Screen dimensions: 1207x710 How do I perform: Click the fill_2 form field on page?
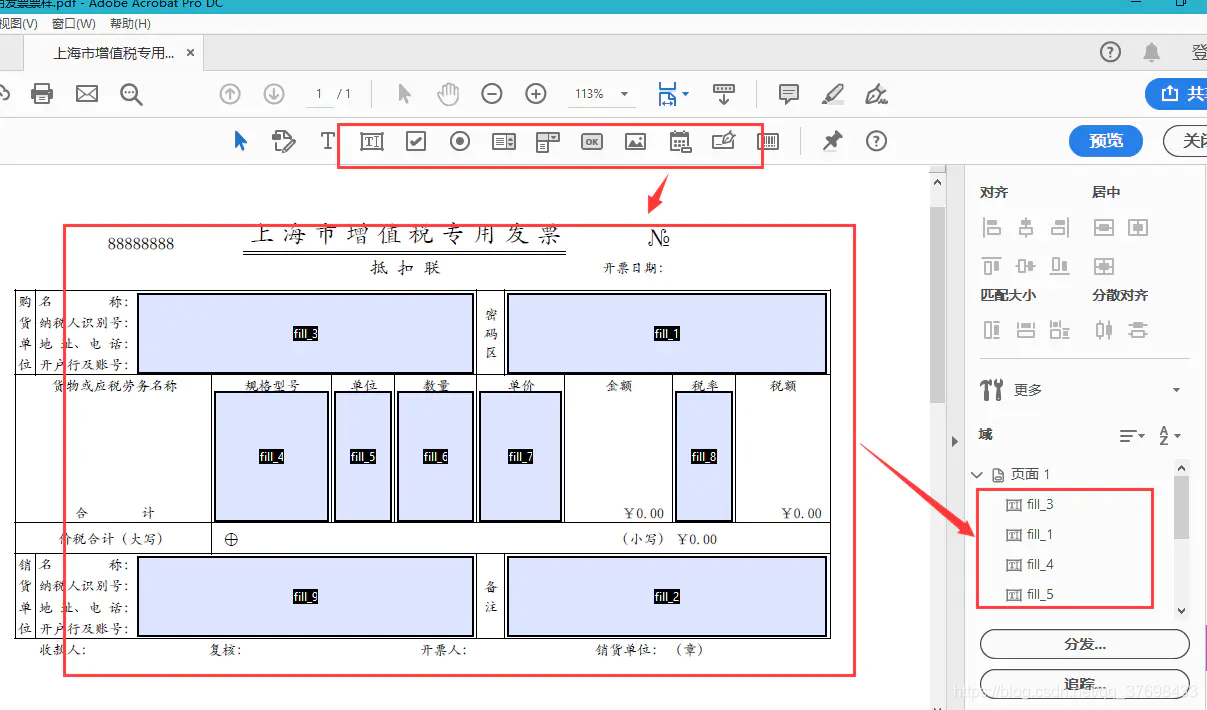point(667,597)
